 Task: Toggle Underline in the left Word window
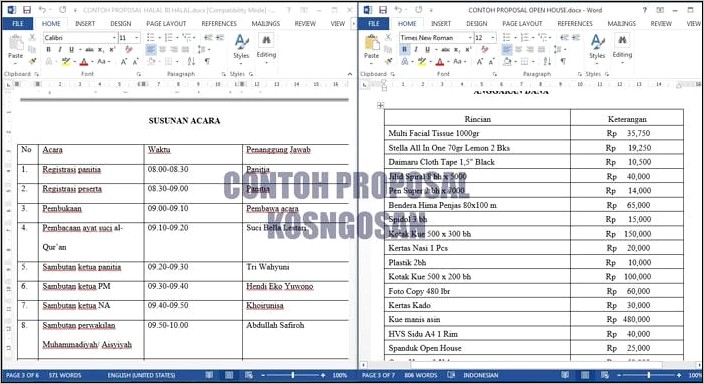tap(71, 49)
